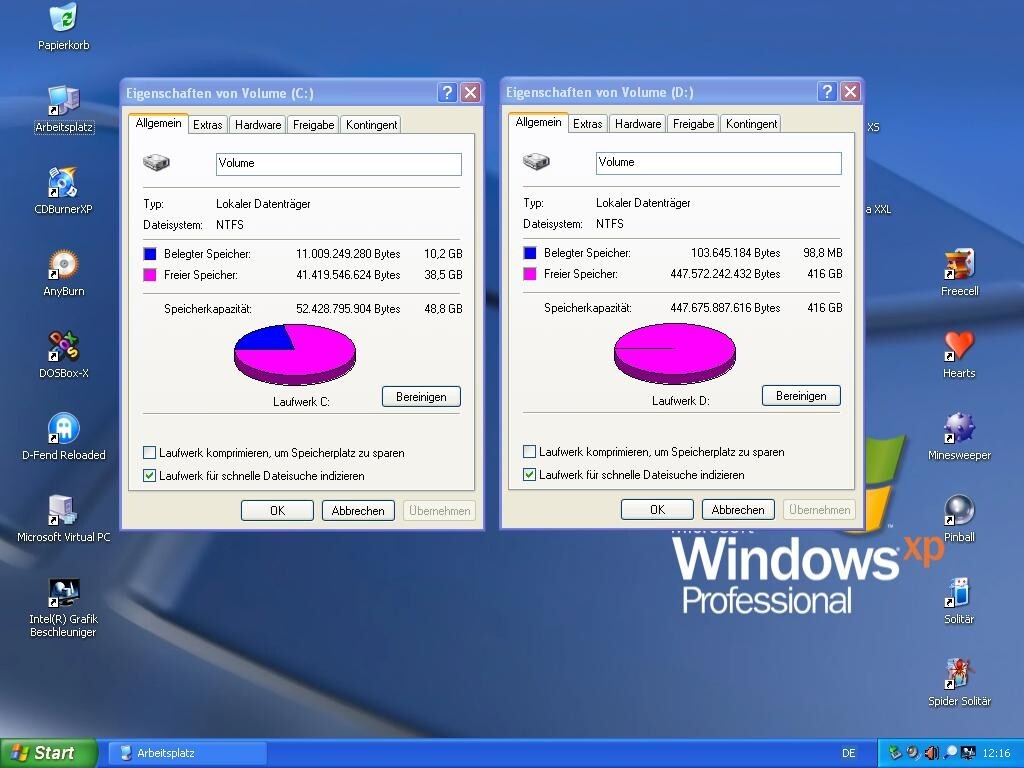This screenshot has height=768, width=1024.
Task: Open the Kontingent tab in C: properties
Action: pyautogui.click(x=372, y=125)
